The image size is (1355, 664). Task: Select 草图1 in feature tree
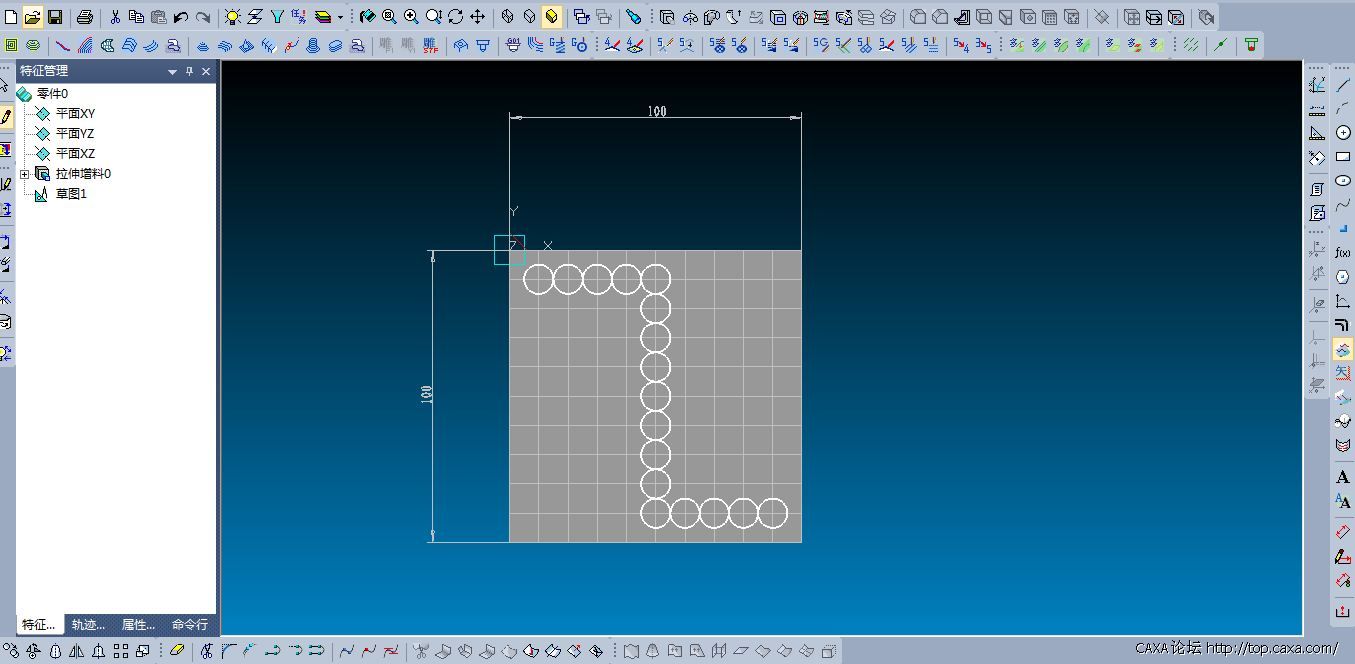(70, 194)
